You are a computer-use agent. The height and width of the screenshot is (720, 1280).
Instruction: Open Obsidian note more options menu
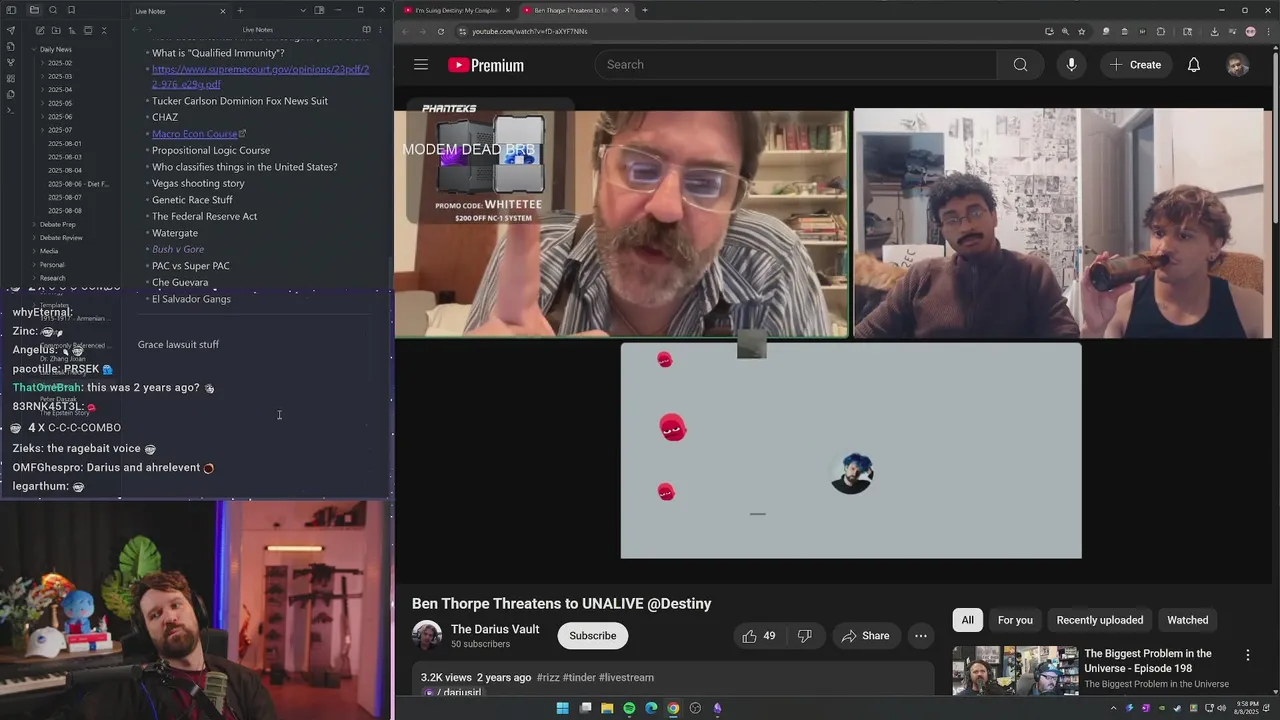[380, 30]
